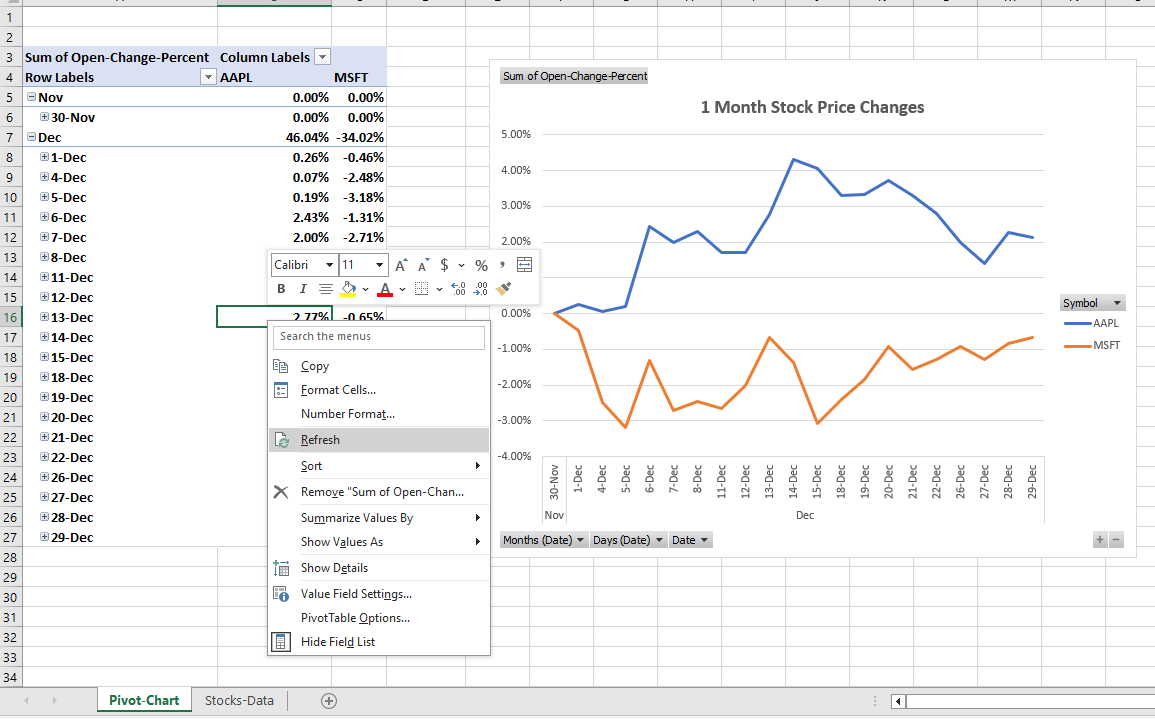Image resolution: width=1155 pixels, height=719 pixels.
Task: Select row 28 header
Action: (x=10, y=557)
